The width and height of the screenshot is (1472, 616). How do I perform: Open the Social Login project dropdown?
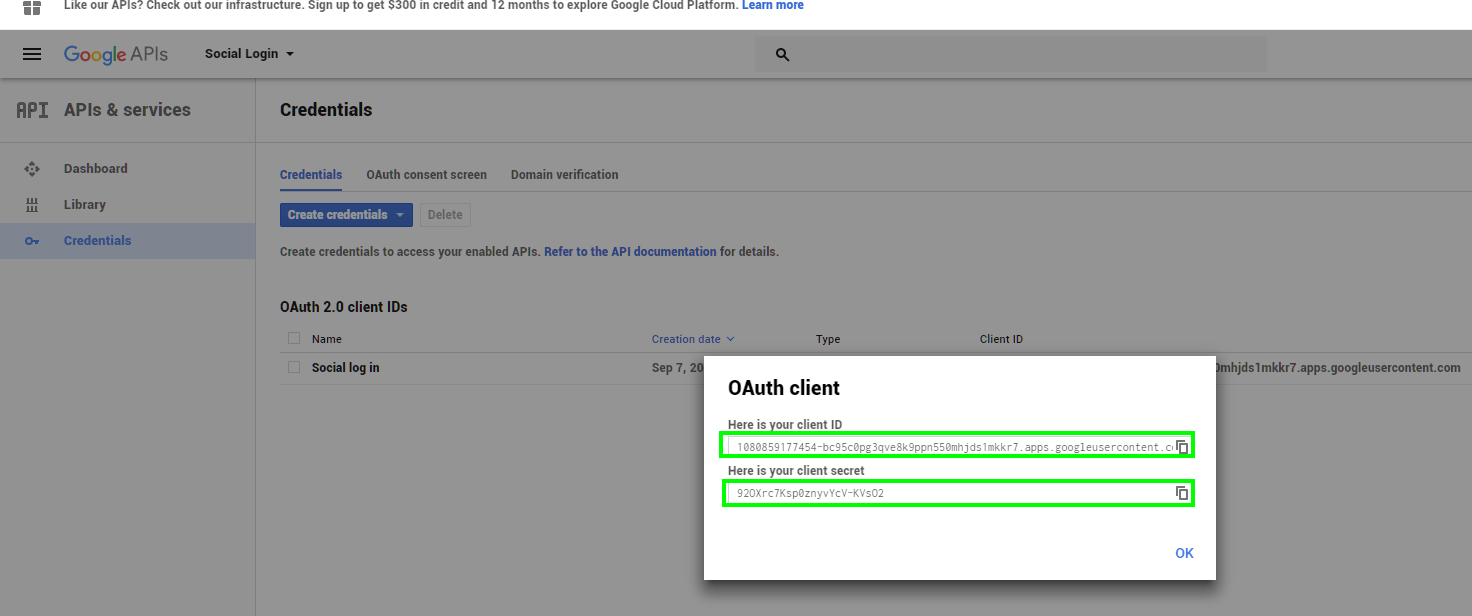click(x=249, y=54)
